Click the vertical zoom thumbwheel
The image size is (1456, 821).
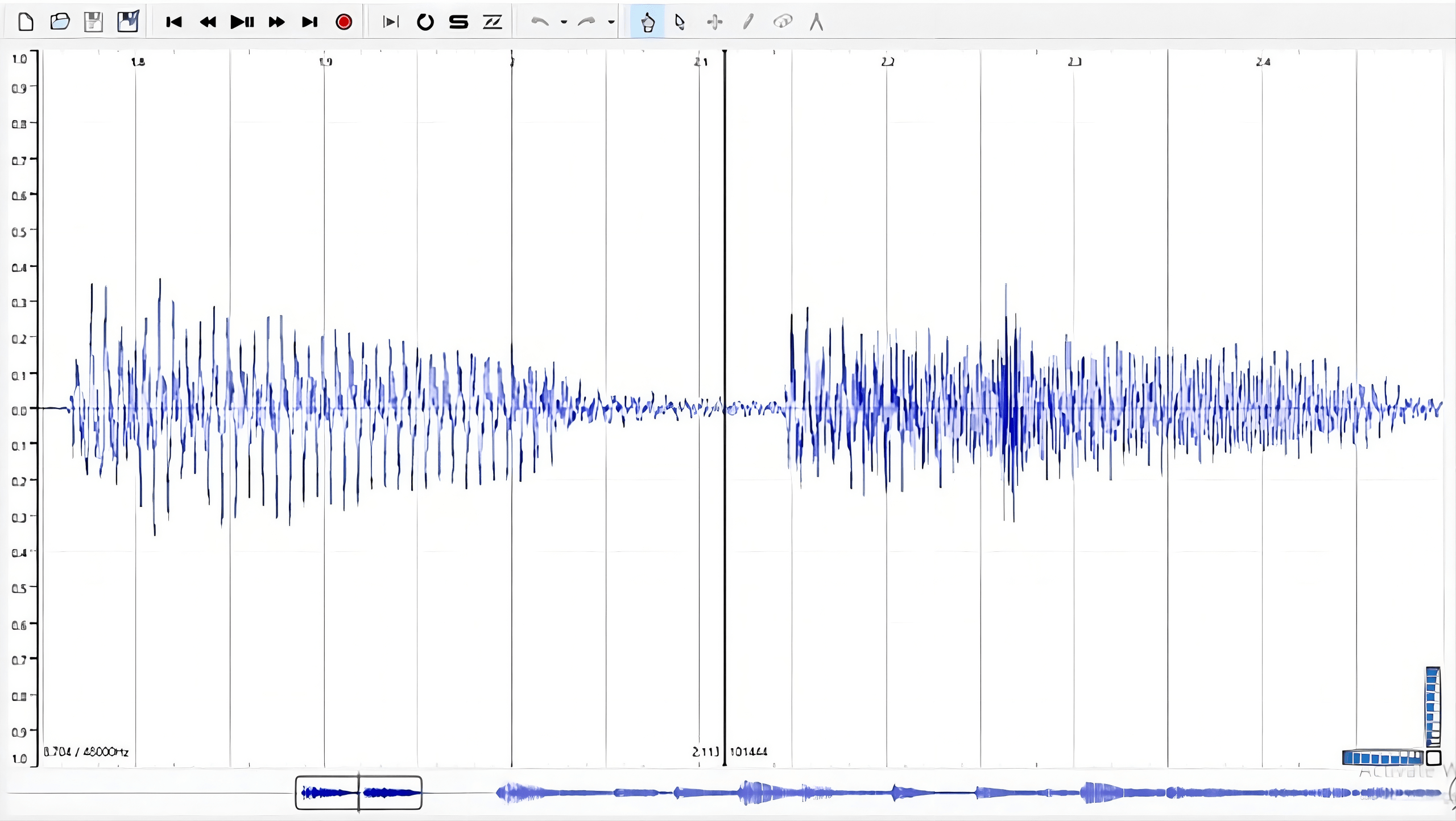click(x=1433, y=707)
